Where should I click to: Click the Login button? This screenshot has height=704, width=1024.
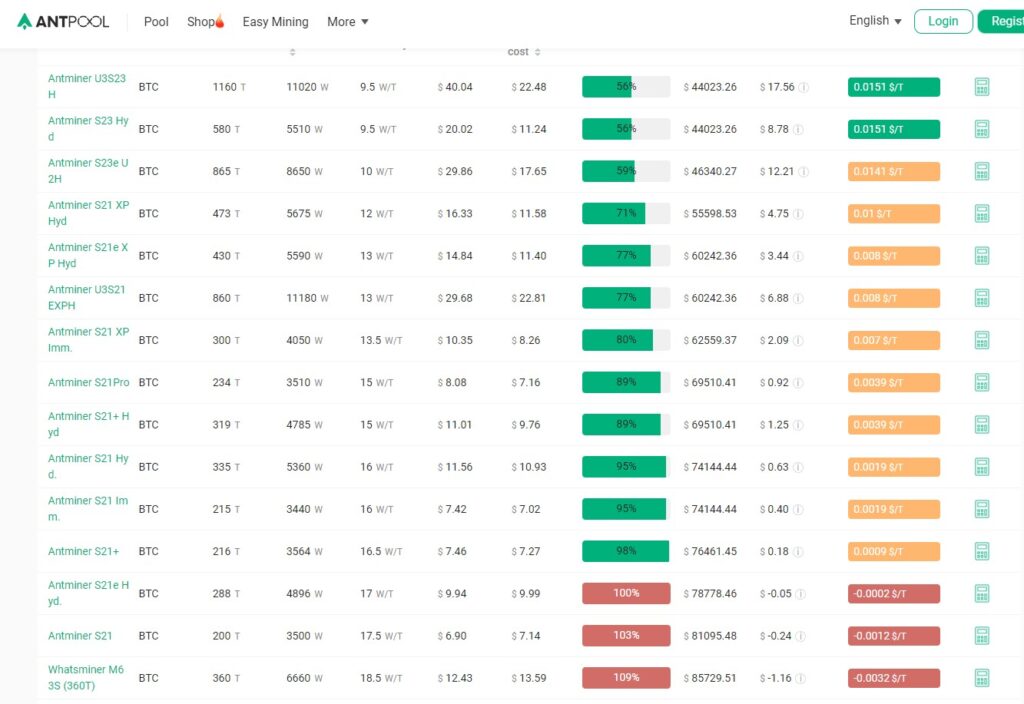pyautogui.click(x=943, y=20)
